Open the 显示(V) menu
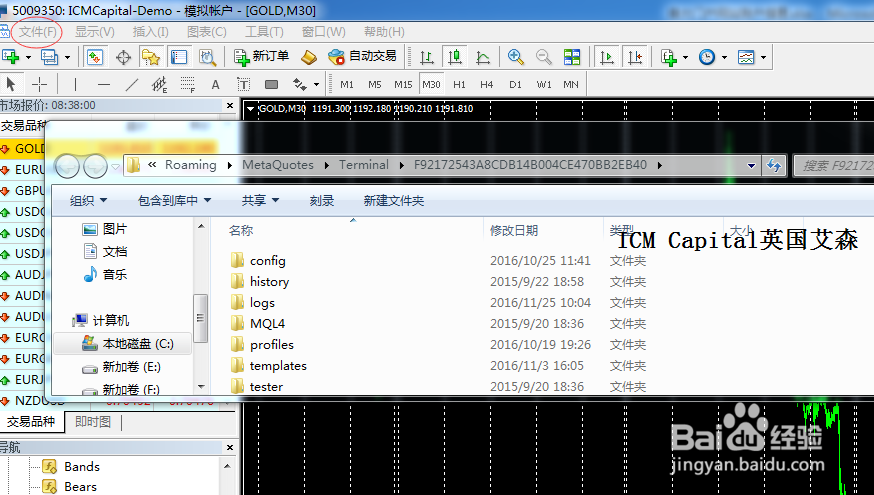This screenshot has width=874, height=495. click(95, 32)
